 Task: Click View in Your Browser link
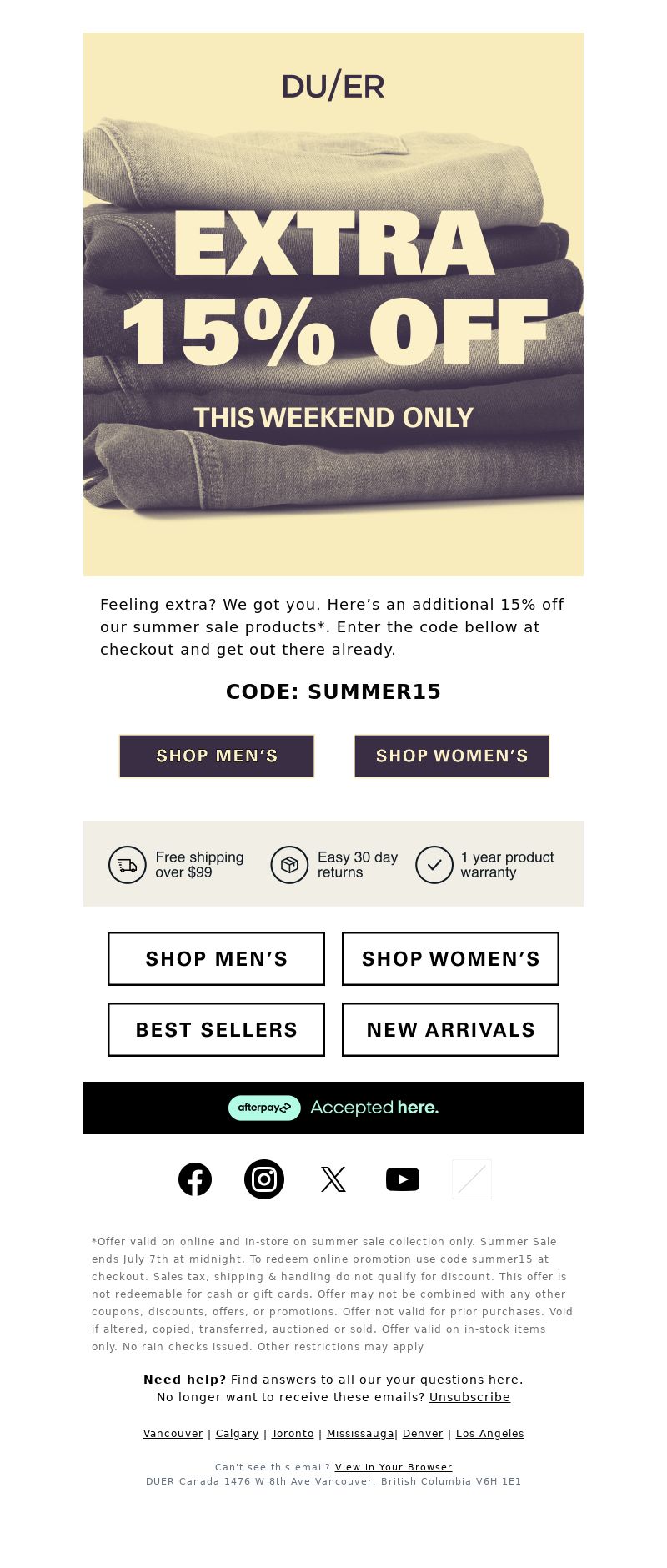click(394, 1467)
